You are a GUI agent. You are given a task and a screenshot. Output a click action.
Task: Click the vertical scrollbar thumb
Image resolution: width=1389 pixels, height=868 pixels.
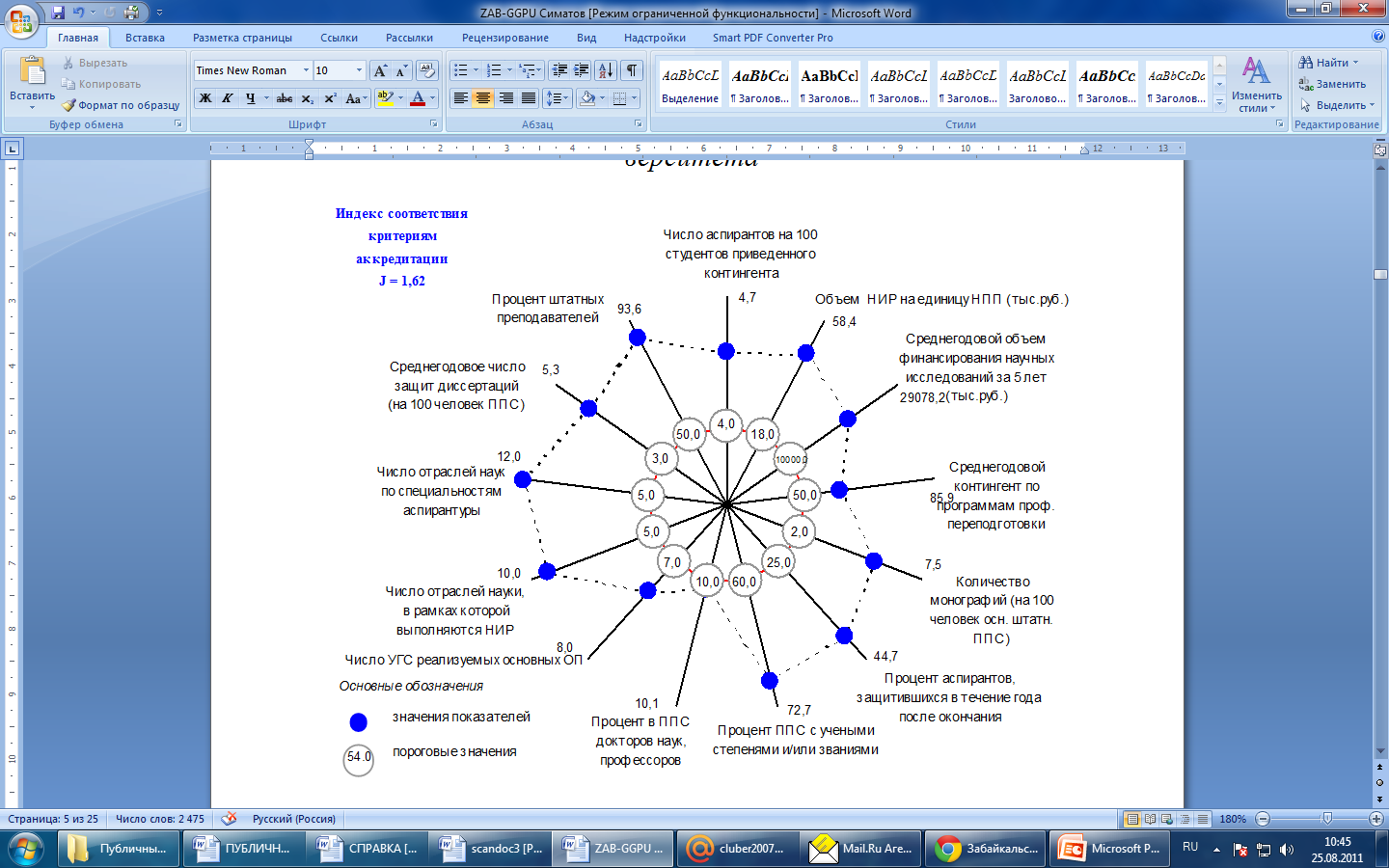(1380, 275)
